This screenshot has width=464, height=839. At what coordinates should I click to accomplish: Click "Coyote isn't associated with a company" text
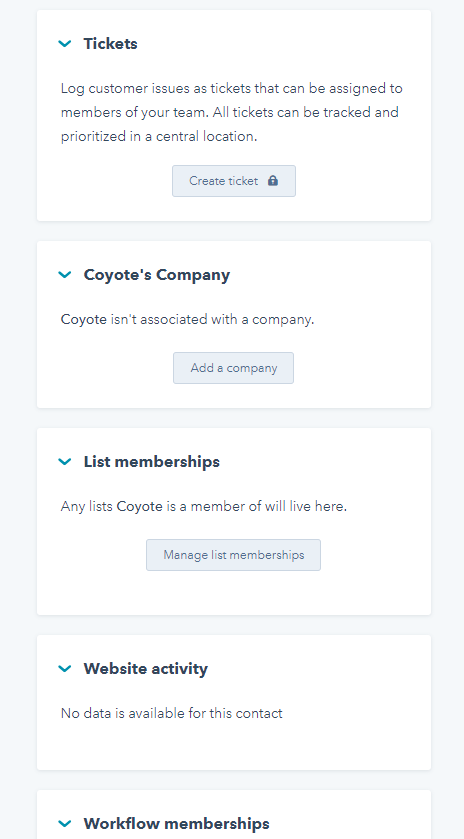point(187,319)
